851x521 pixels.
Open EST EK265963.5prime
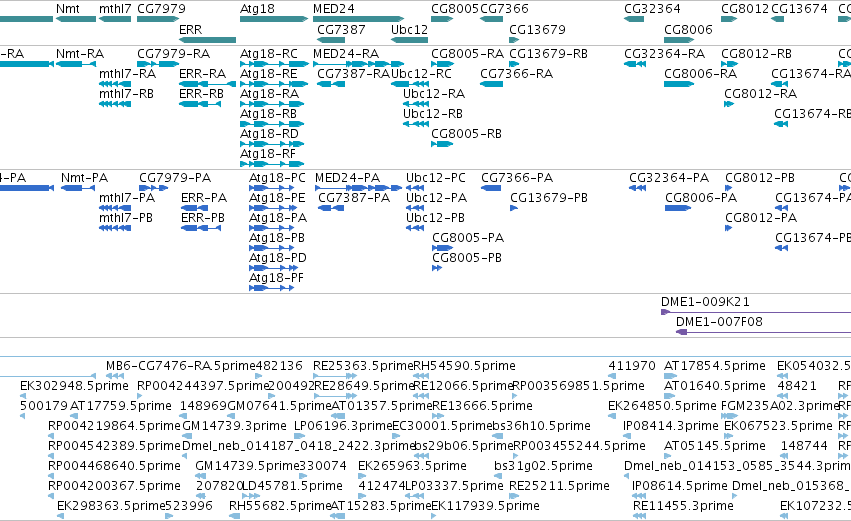412,466
